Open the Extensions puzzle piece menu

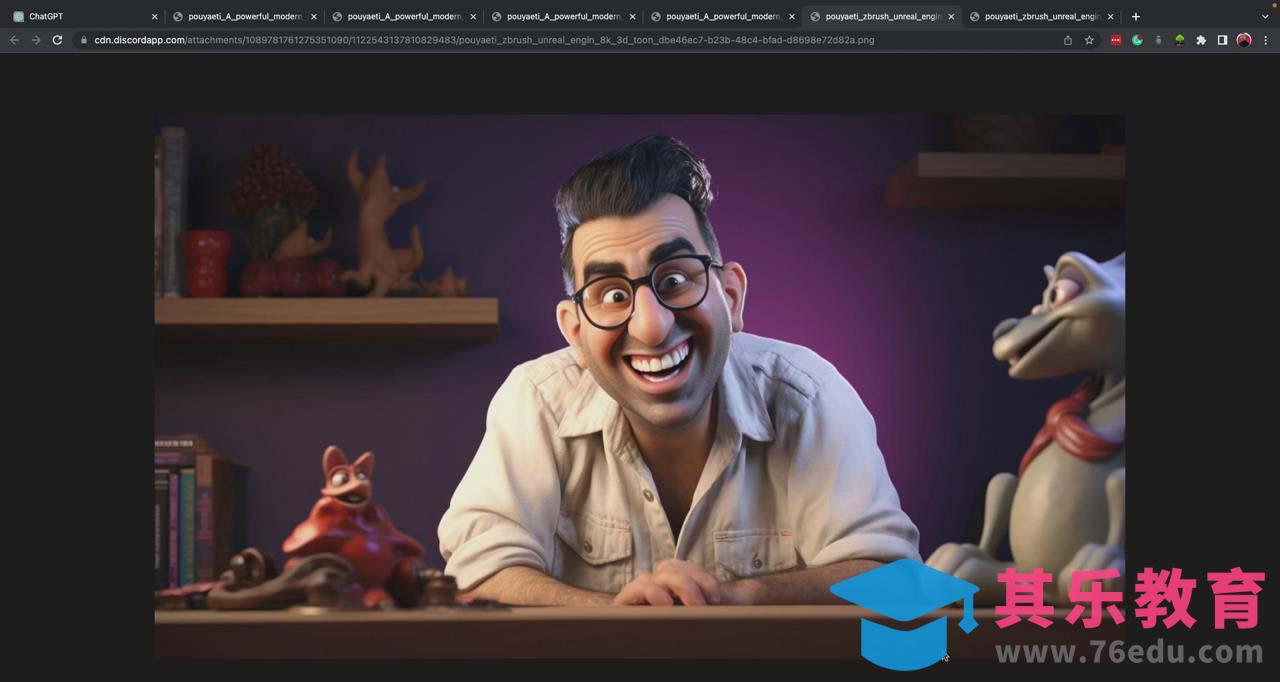(x=1201, y=40)
